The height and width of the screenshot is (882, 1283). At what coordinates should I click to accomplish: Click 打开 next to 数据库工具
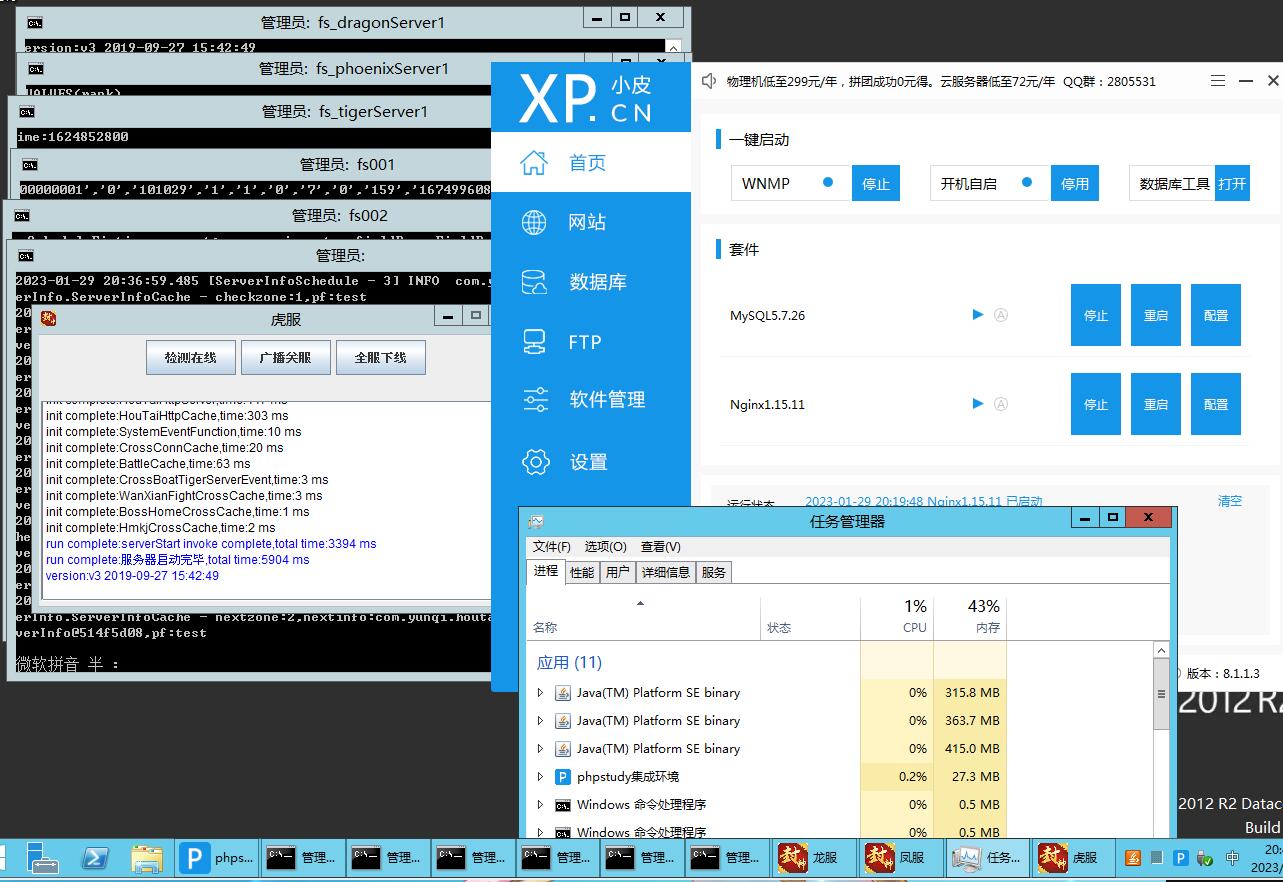tap(1232, 184)
